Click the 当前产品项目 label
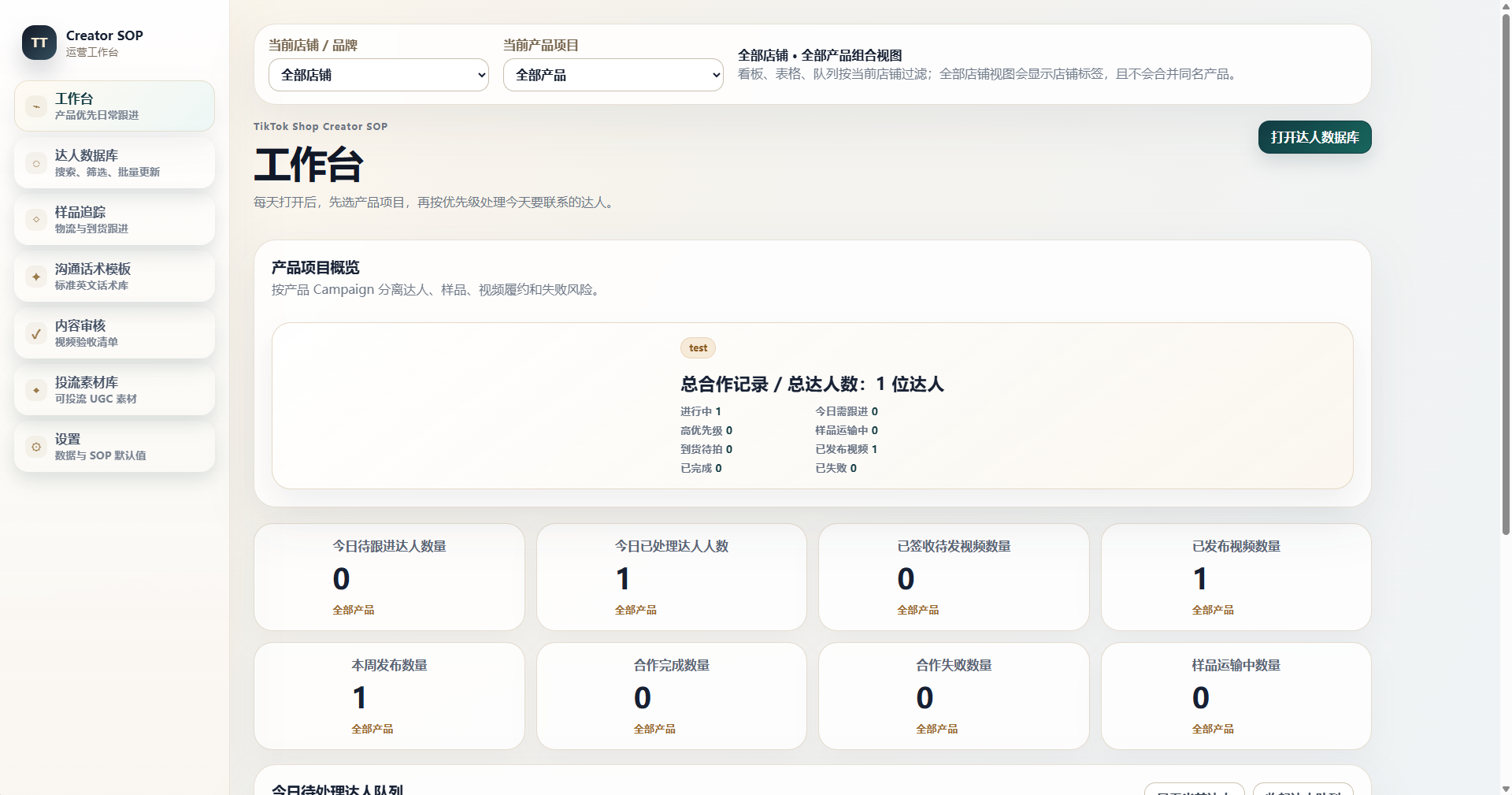 (x=541, y=45)
